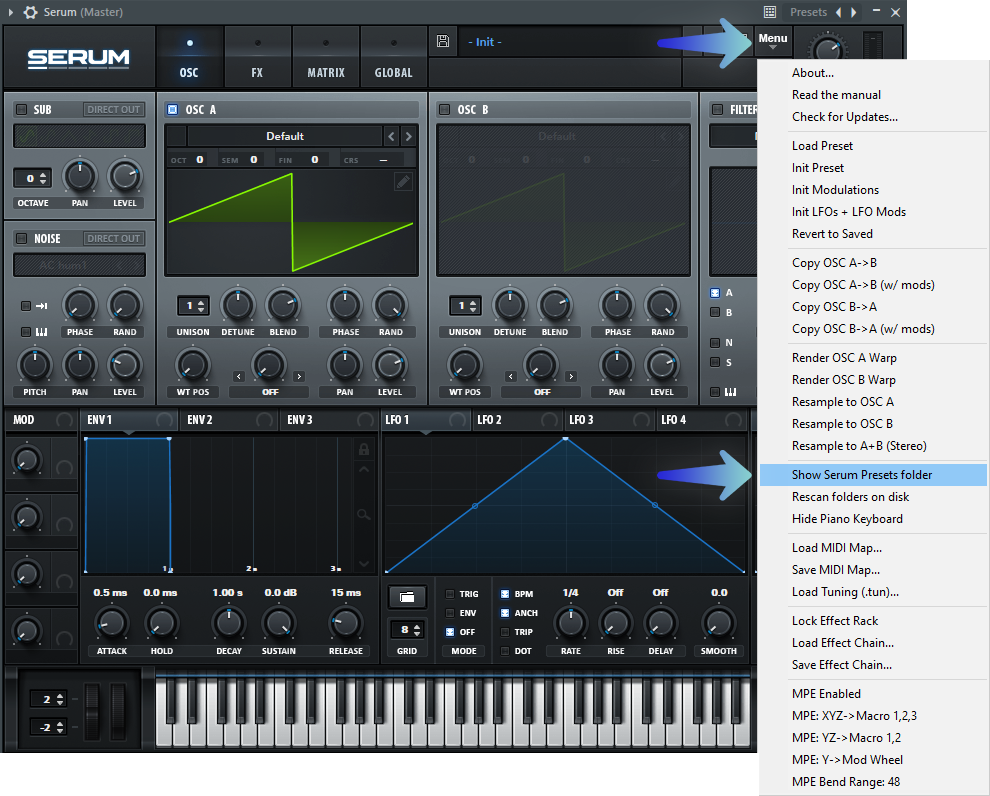Click previous warp mode arrow for OSC A
Viewport: 990px width, 796px height.
(x=239, y=377)
